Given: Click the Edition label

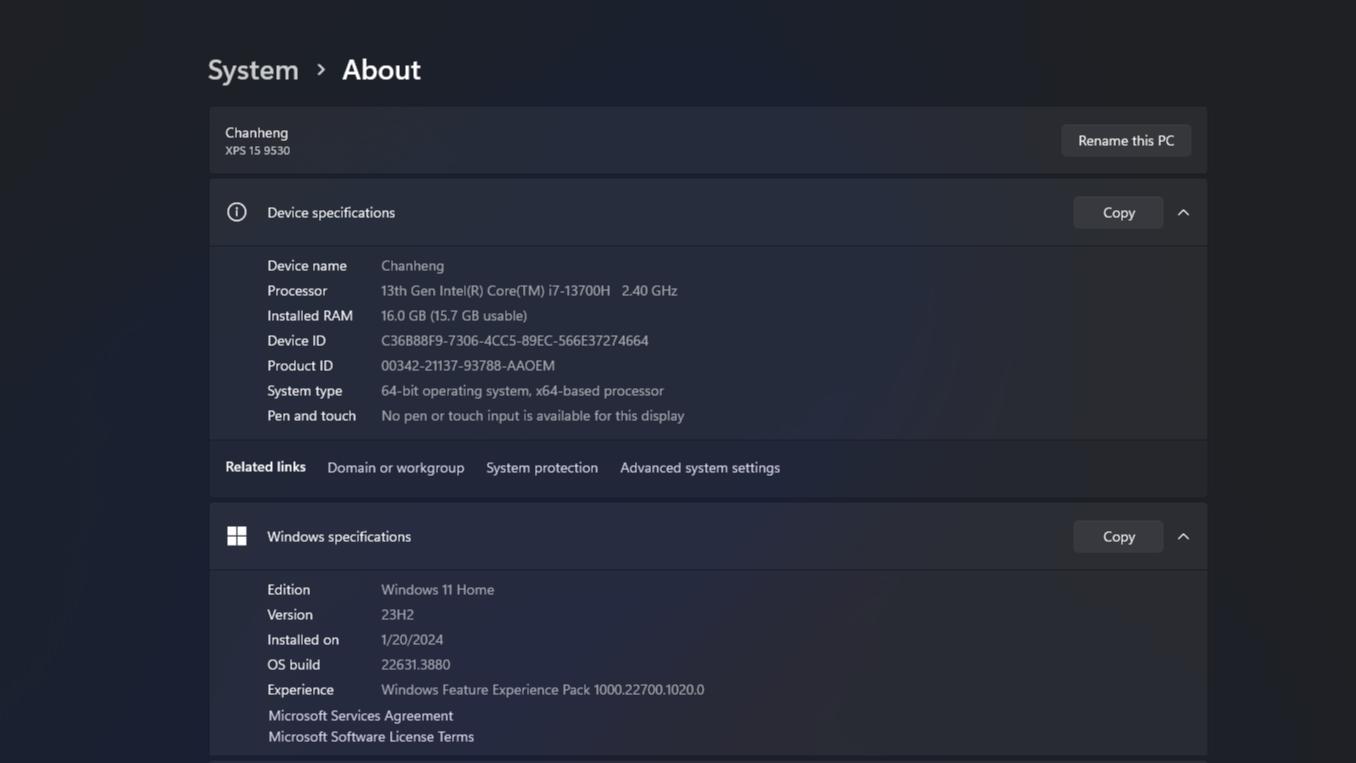Looking at the screenshot, I should tap(288, 589).
